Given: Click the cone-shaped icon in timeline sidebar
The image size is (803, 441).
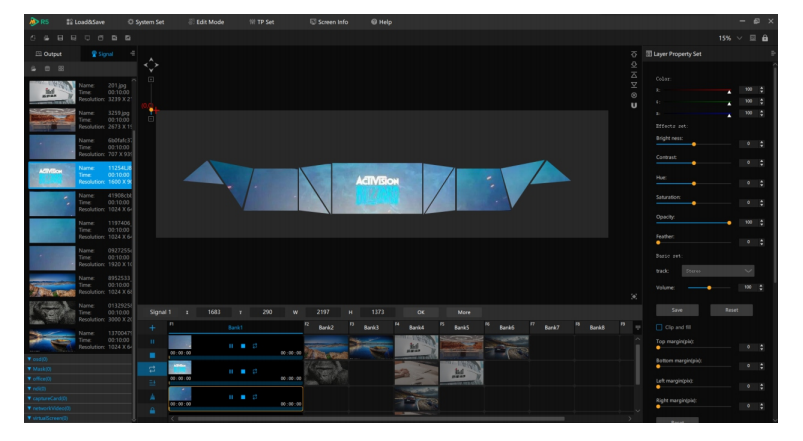Looking at the screenshot, I should (x=152, y=397).
